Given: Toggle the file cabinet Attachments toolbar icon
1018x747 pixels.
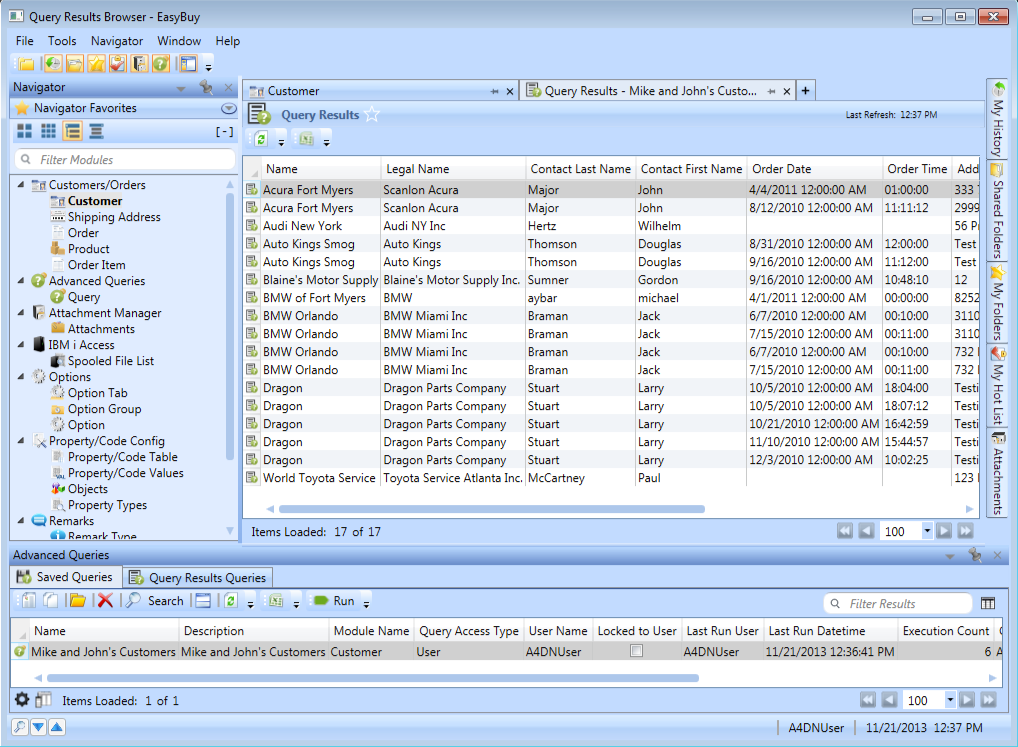Looking at the screenshot, I should pyautogui.click(x=139, y=64).
